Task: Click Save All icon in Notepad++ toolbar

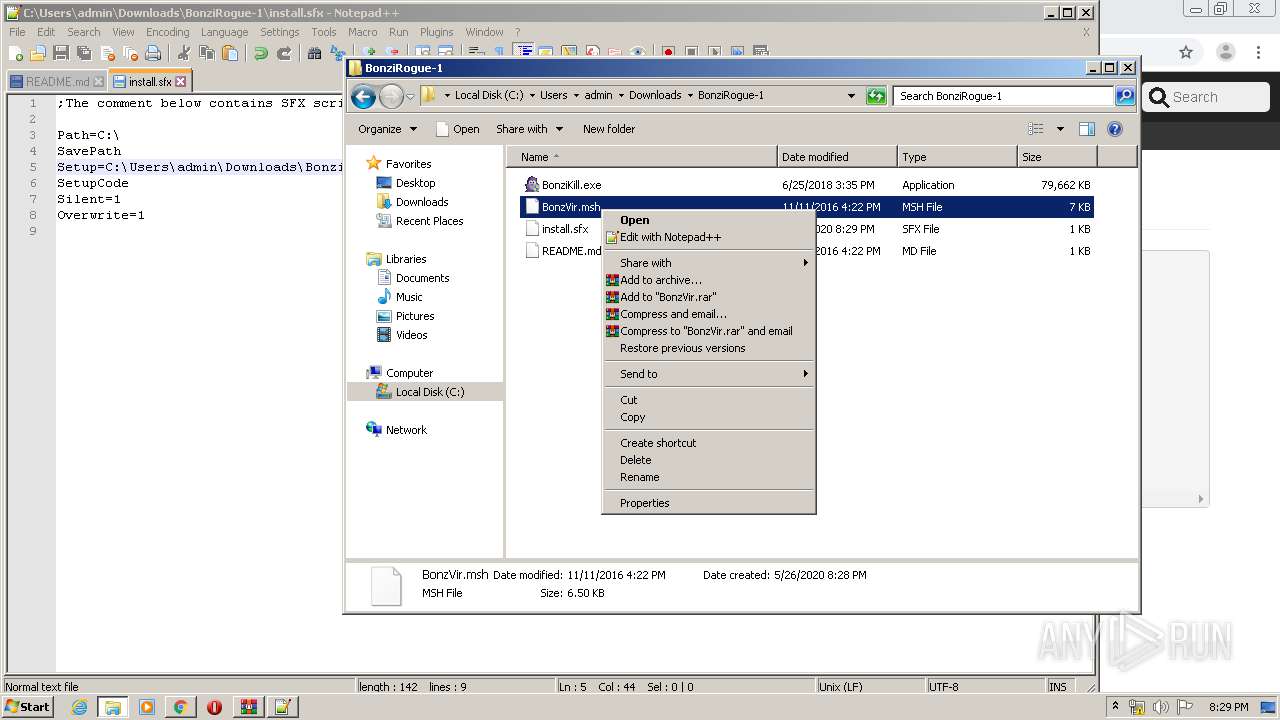Action: coord(84,53)
